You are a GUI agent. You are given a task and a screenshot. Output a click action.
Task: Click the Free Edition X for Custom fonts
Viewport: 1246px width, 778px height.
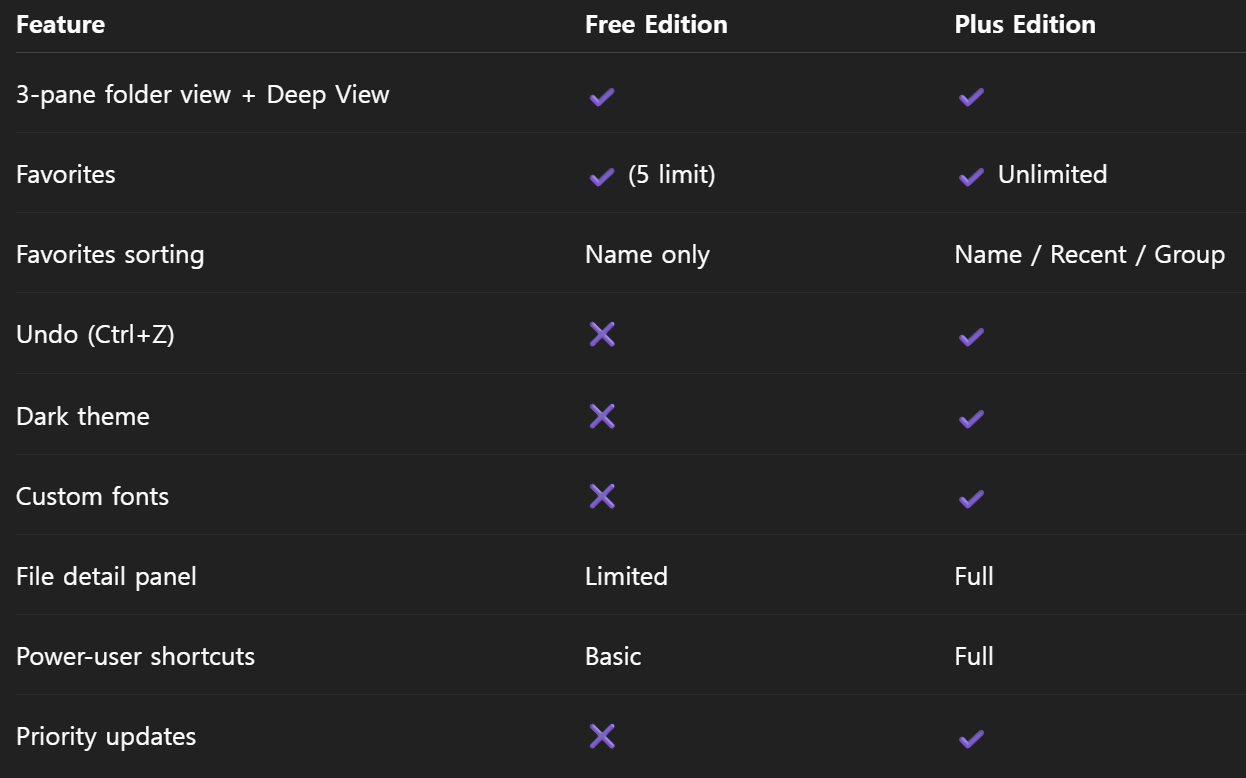[x=602, y=496]
